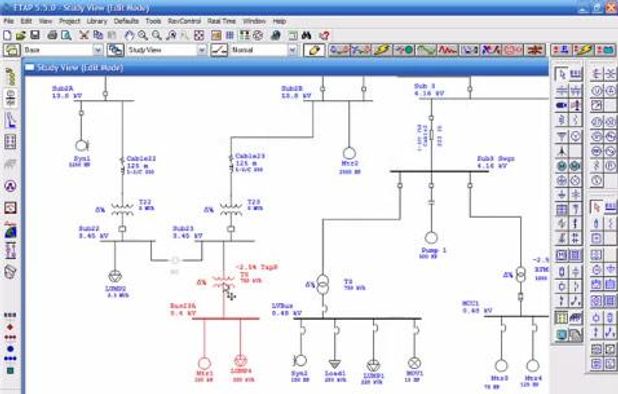
Task: Open the Defaults menu
Action: 126,21
